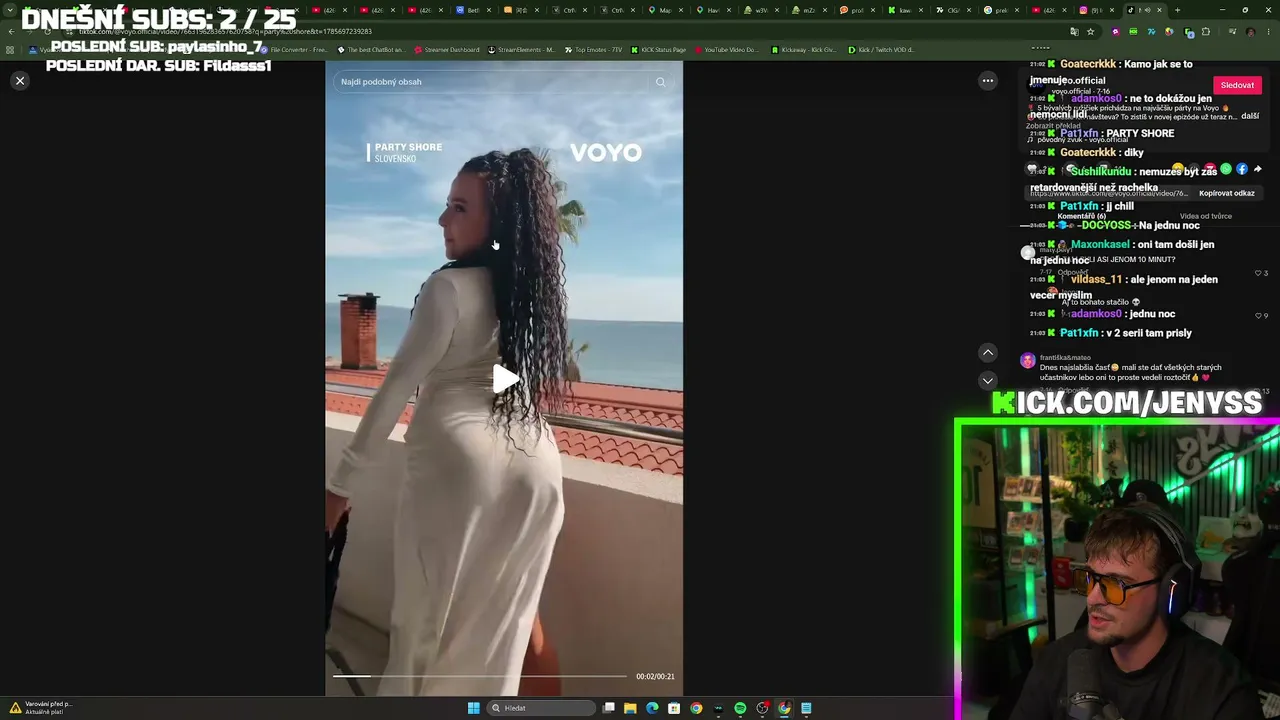1280x720 pixels.
Task: Open the 'StreamElements' bookmark
Action: [522, 50]
